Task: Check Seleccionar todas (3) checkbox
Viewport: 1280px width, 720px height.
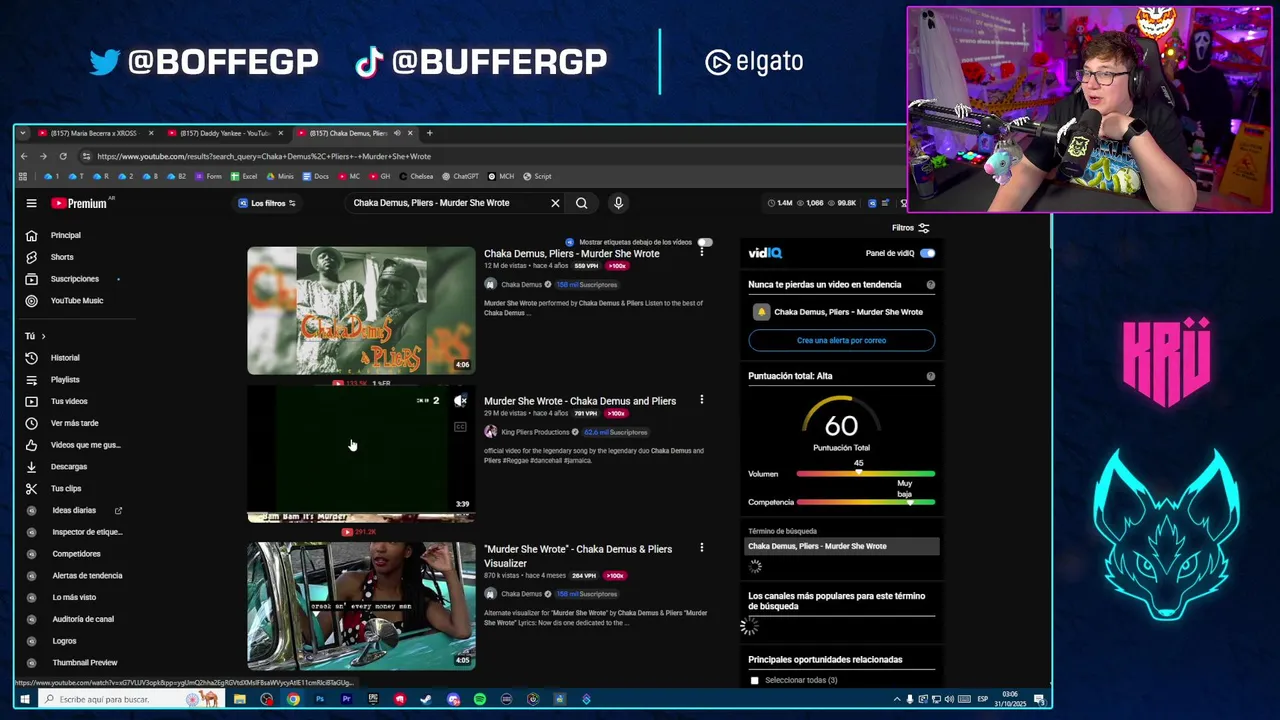Action: coord(754,681)
